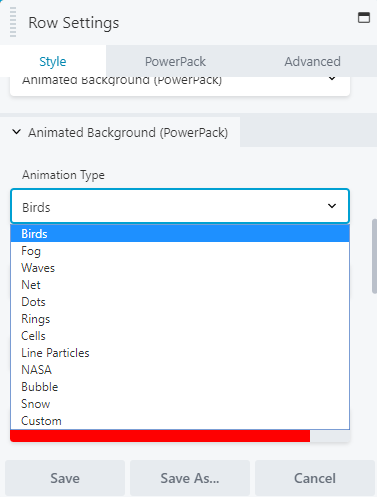Pick the Net animation type
Image resolution: width=377 pixels, height=497 pixels.
tap(180, 285)
